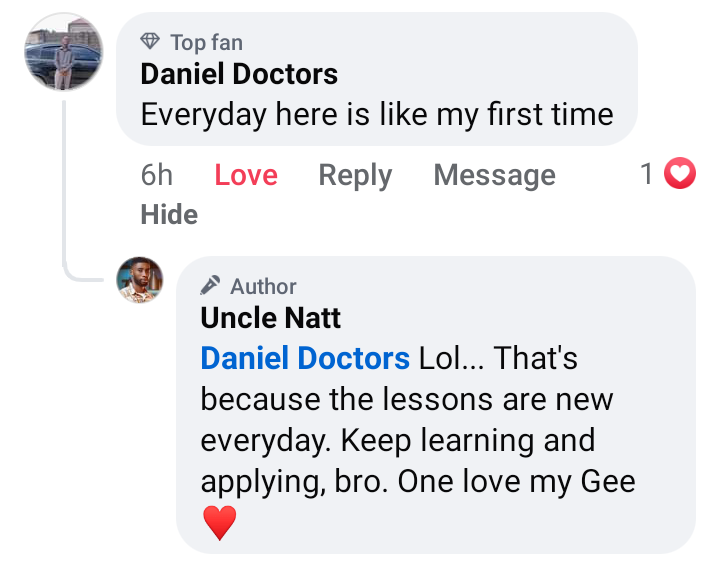Click the Top fan label text
Screen dimensions: 720x565
[x=206, y=42]
